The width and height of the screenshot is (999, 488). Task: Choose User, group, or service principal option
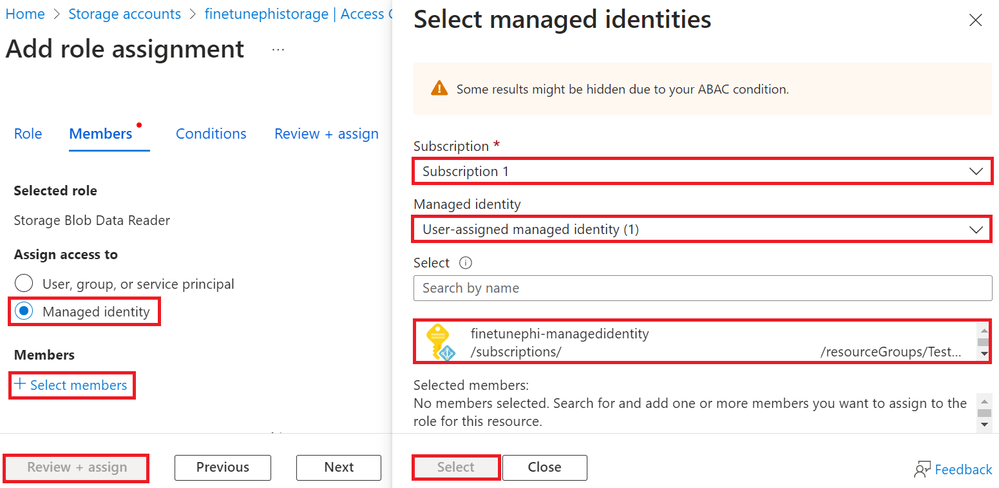(24, 284)
